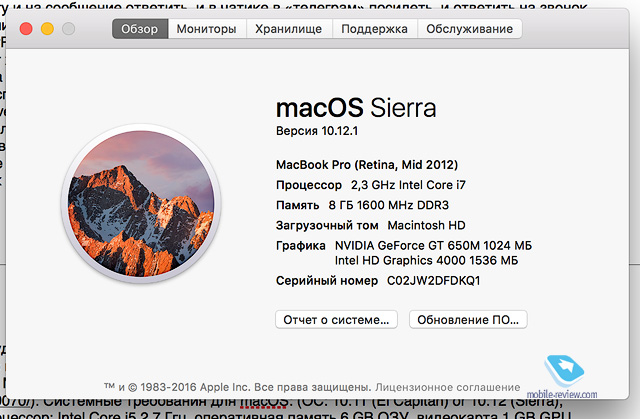The width and height of the screenshot is (640, 419).
Task: Open the Обслуживание tab
Action: point(469,29)
